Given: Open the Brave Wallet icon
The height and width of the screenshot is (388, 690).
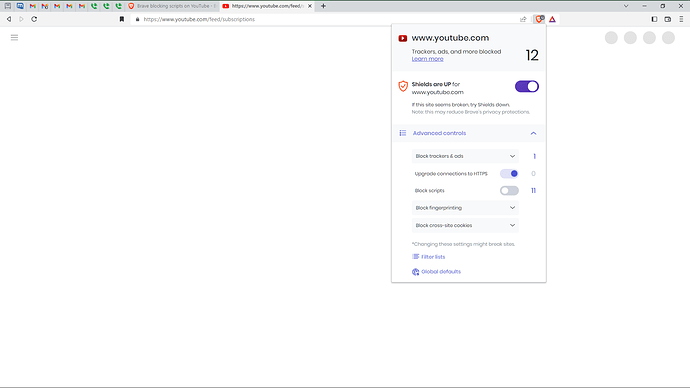Looking at the screenshot, I should tap(668, 19).
